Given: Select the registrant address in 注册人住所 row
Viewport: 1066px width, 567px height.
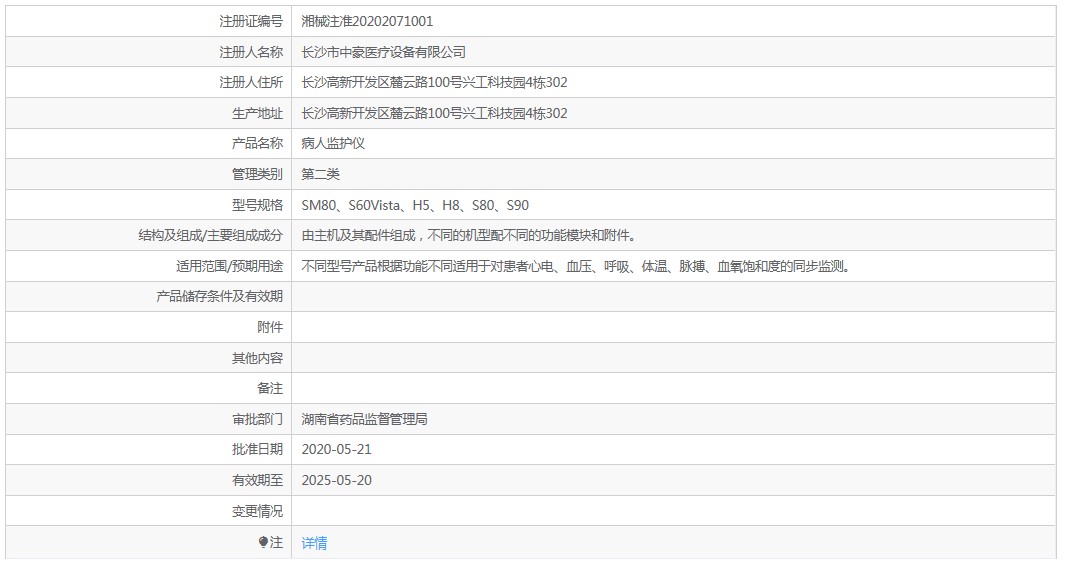Looking at the screenshot, I should coord(434,82).
